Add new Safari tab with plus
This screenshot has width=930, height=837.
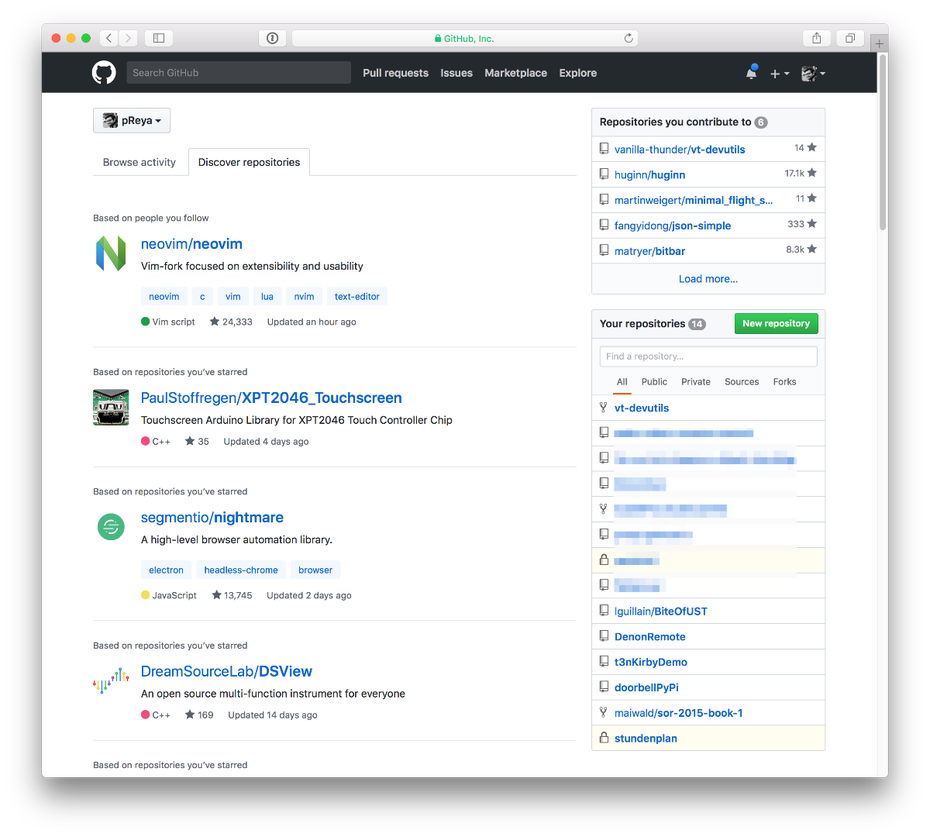click(x=879, y=43)
